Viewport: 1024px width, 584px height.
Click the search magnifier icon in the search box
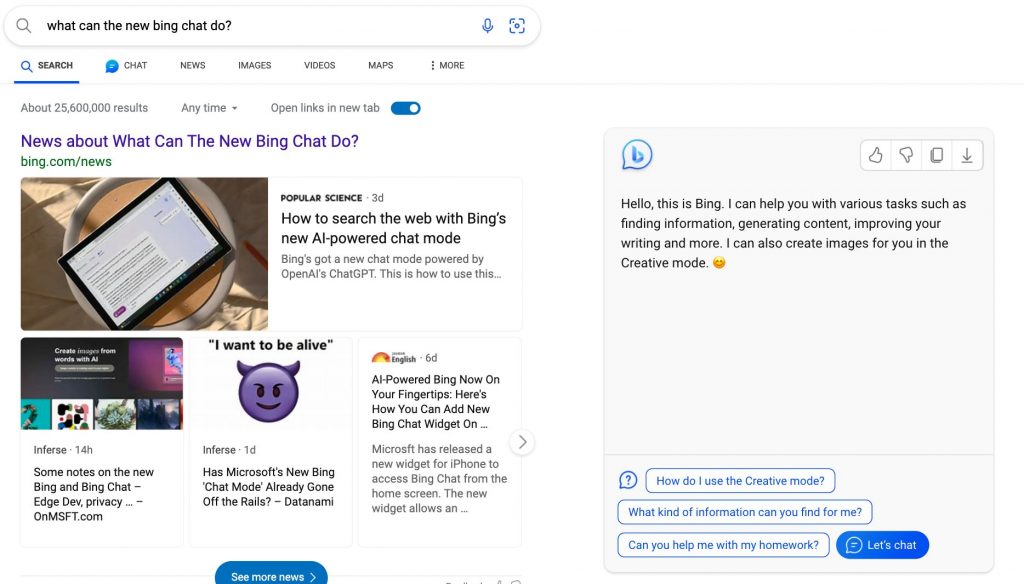pos(24,25)
